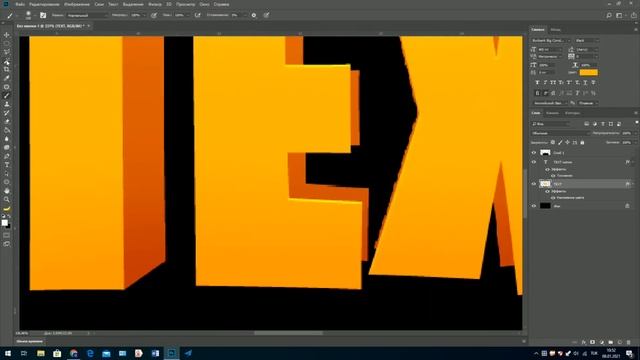The height and width of the screenshot is (360, 640).
Task: Click the foreground color swatch in toolbox
Action: point(4,222)
